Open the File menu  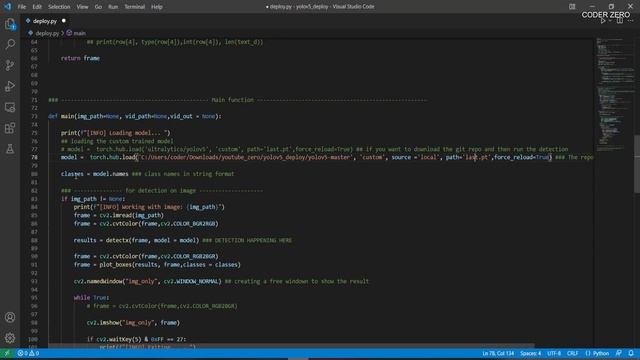coord(22,7)
